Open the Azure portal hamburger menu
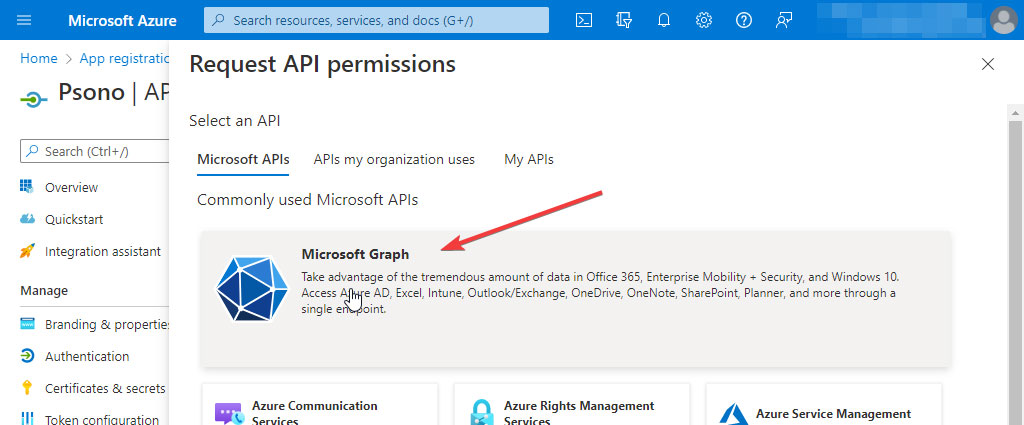This screenshot has width=1024, height=425. pyautogui.click(x=24, y=20)
